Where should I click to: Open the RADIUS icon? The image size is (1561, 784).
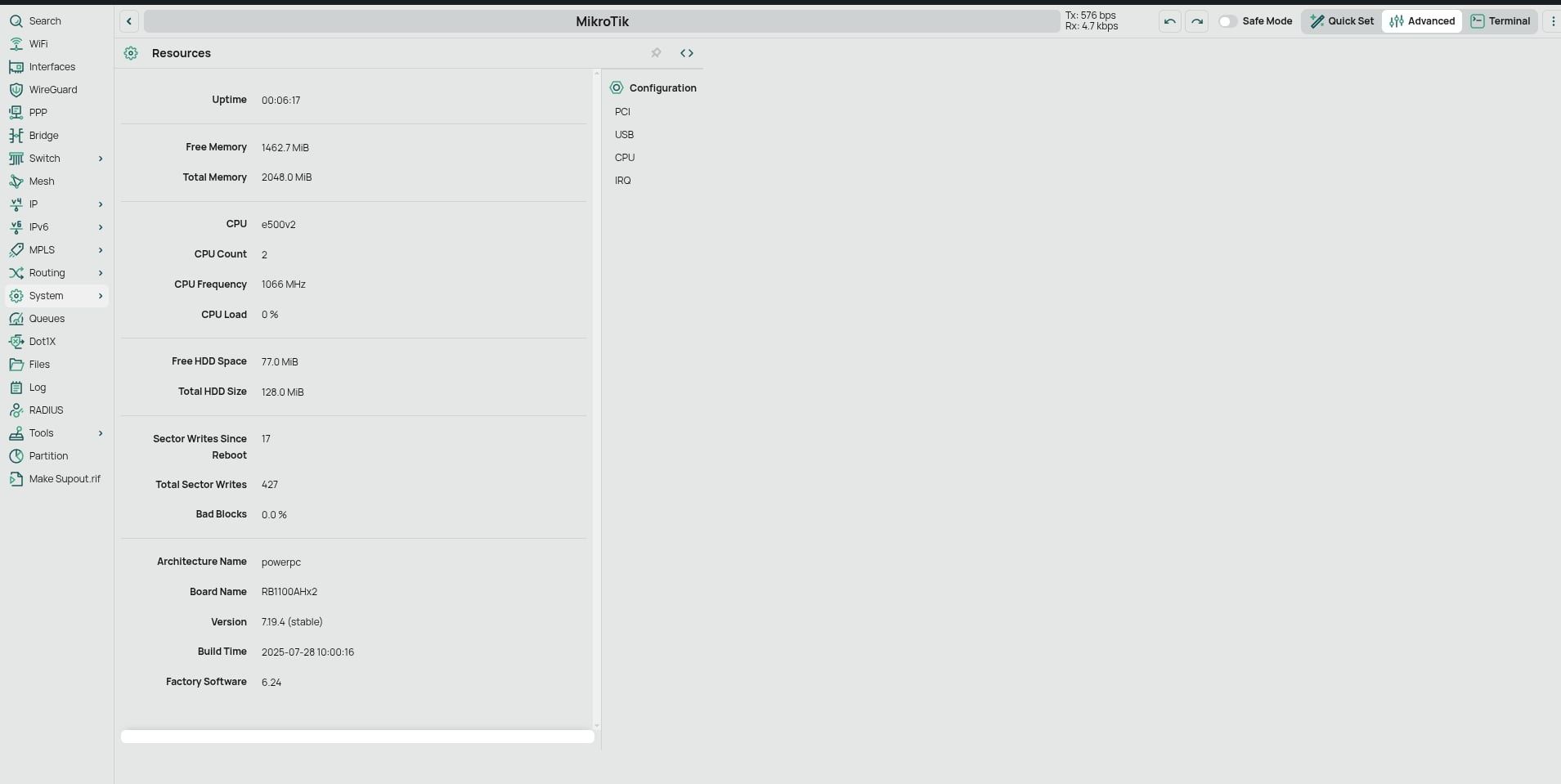point(16,410)
